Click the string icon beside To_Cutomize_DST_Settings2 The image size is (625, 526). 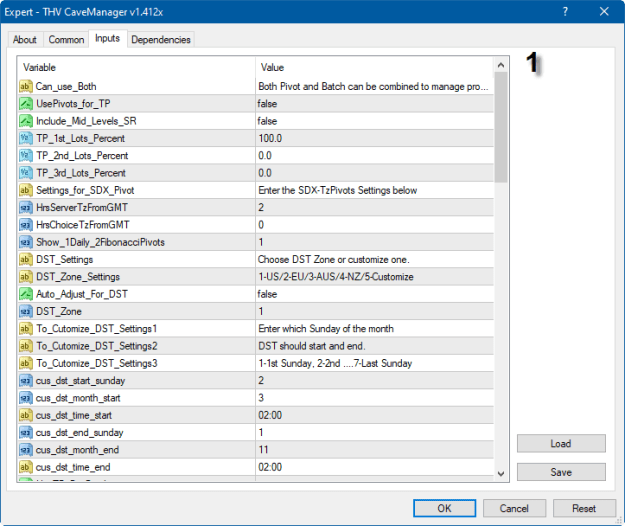coord(26,346)
